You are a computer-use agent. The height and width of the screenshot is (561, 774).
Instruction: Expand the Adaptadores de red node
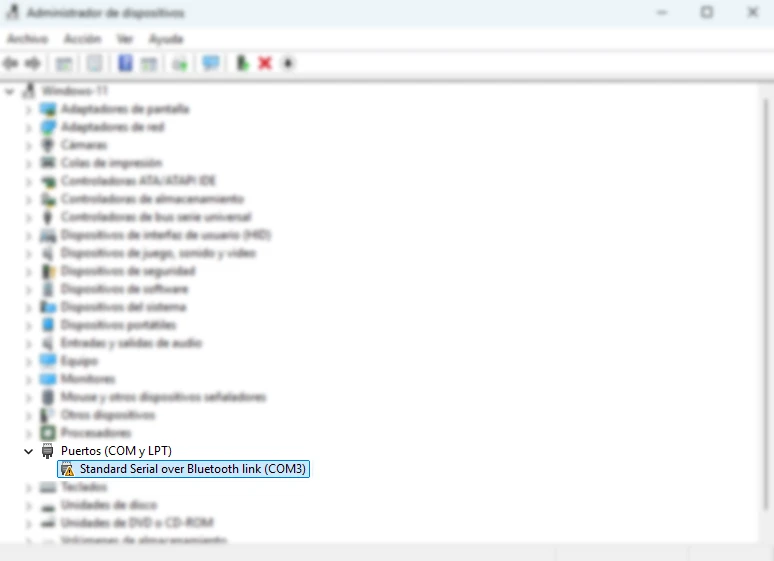point(28,127)
